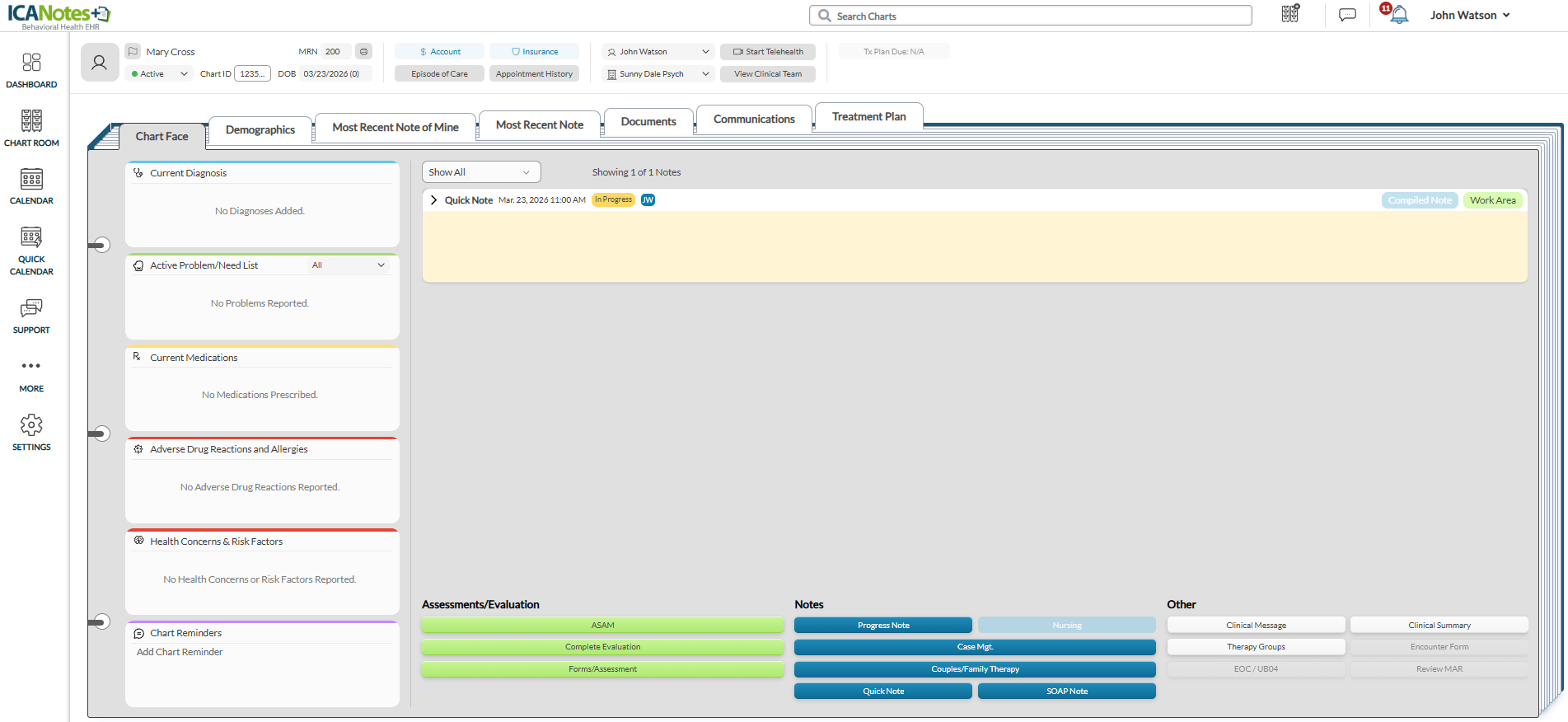Screen dimensions: 1568x722
Task: Go to the Chart Room
Action: 31,129
